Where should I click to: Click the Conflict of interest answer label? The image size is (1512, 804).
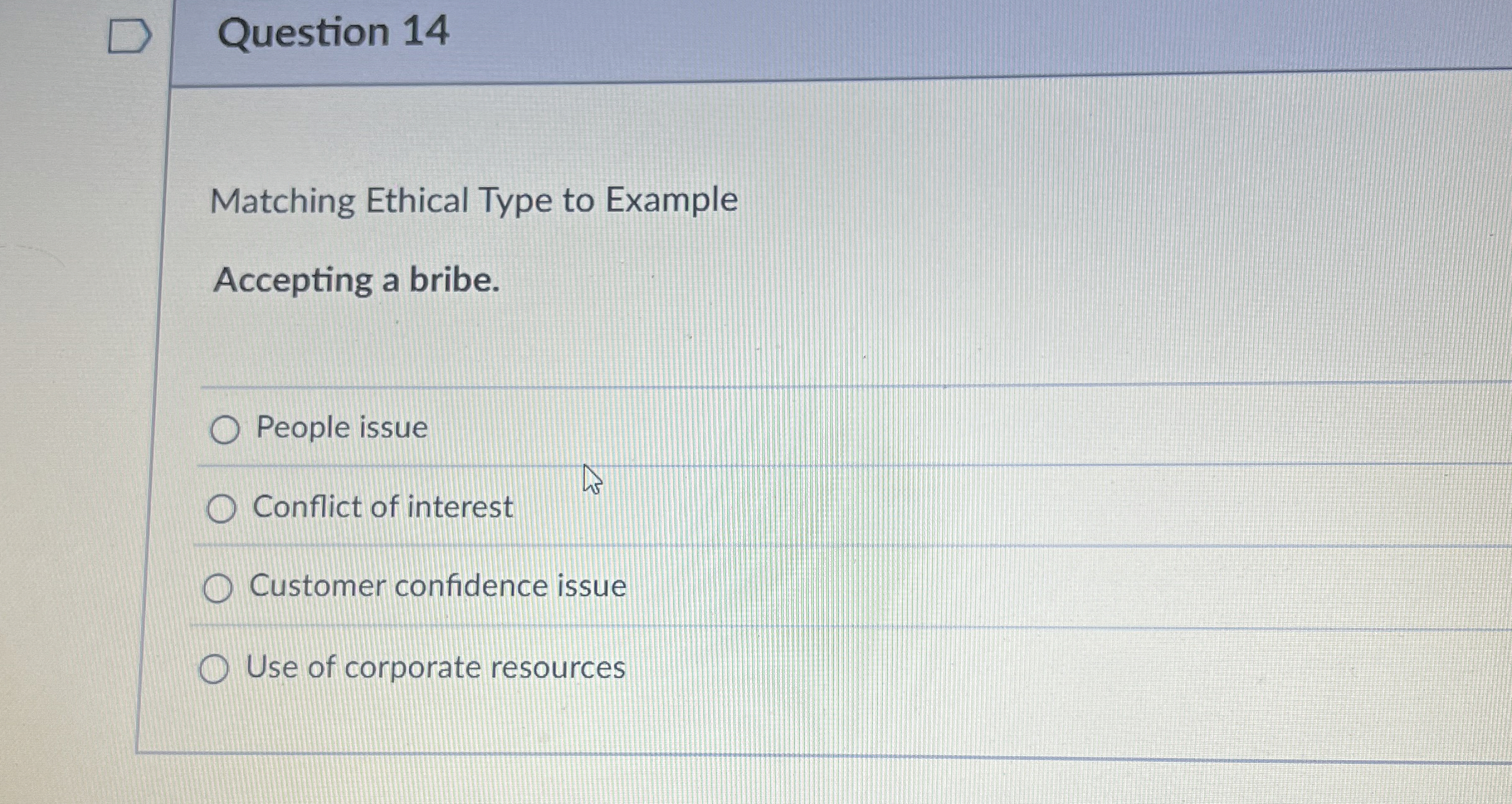point(382,507)
